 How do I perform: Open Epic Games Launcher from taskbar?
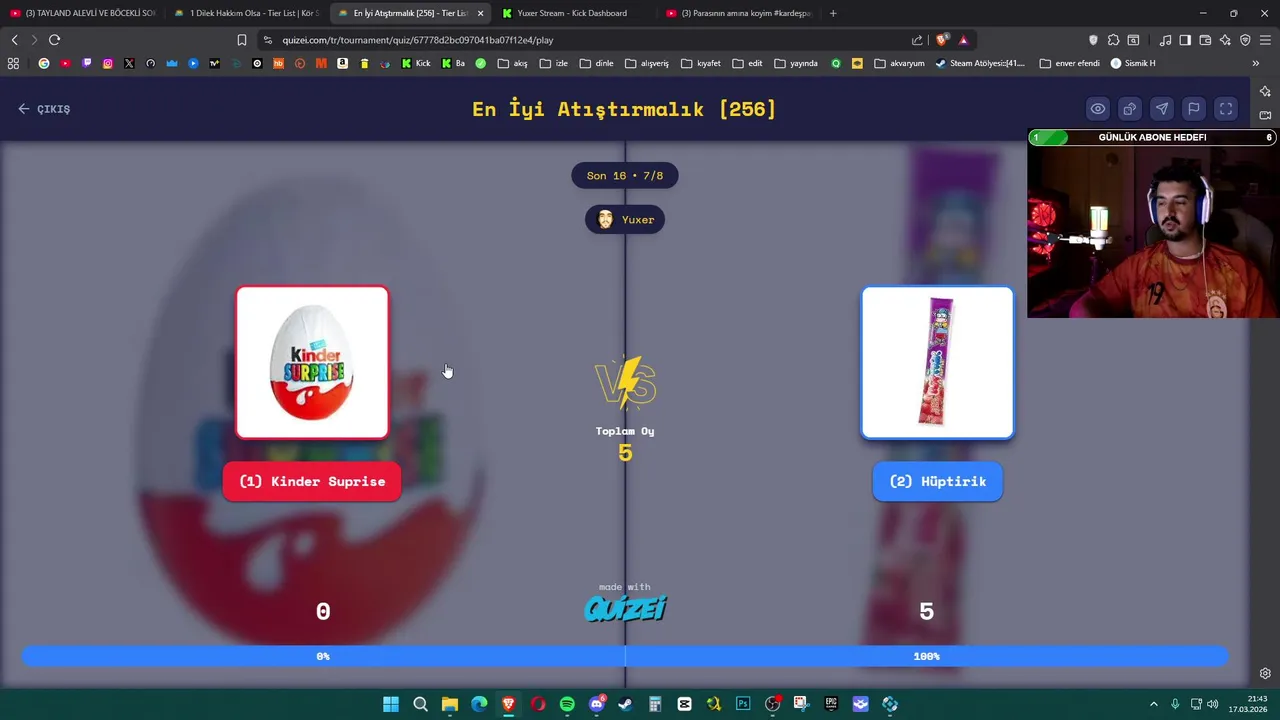tap(831, 704)
